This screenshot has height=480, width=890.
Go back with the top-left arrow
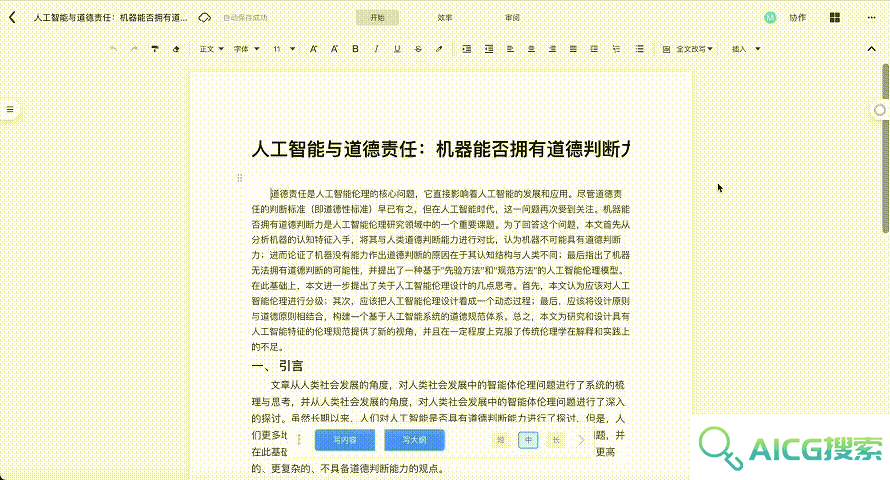click(x=12, y=18)
